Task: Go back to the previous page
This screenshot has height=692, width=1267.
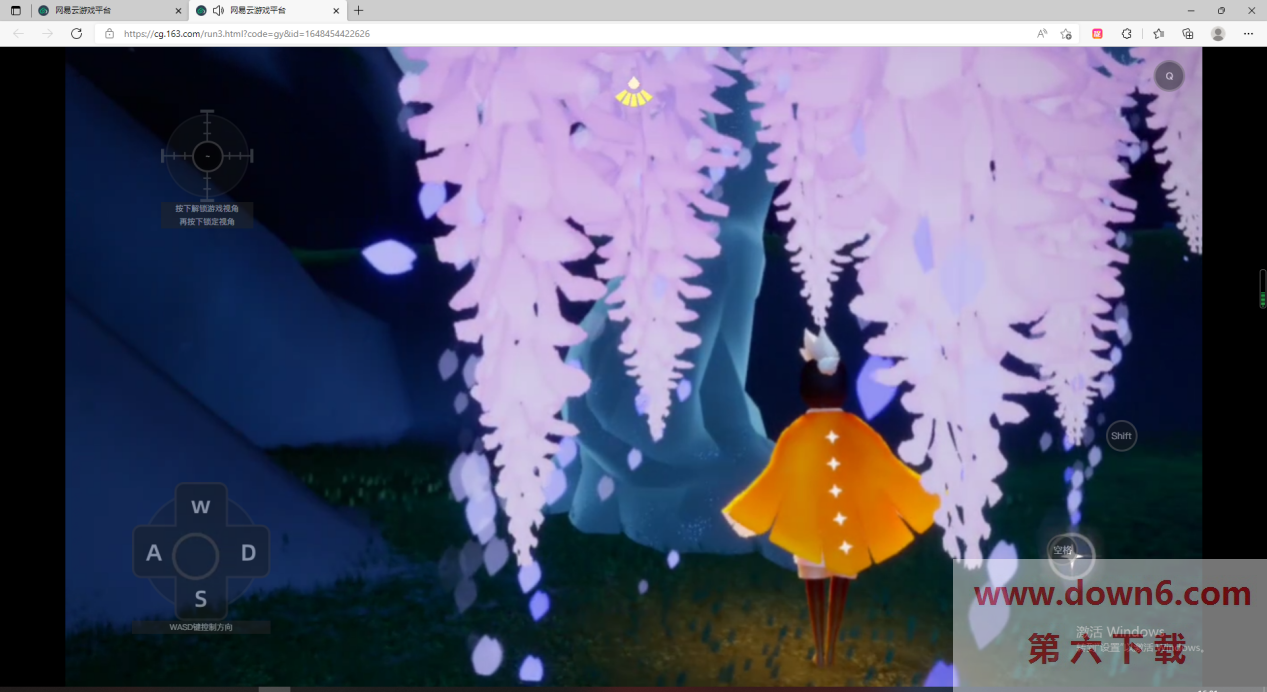Action: point(18,33)
